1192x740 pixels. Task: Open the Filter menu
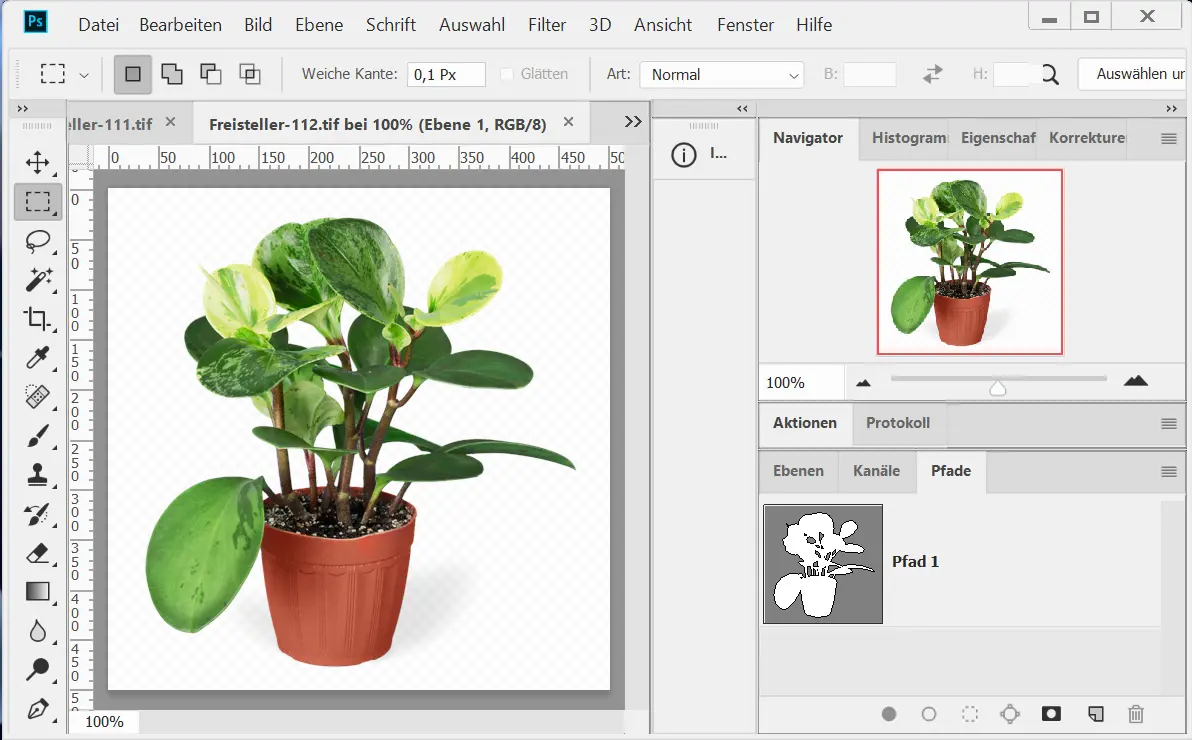(x=547, y=25)
